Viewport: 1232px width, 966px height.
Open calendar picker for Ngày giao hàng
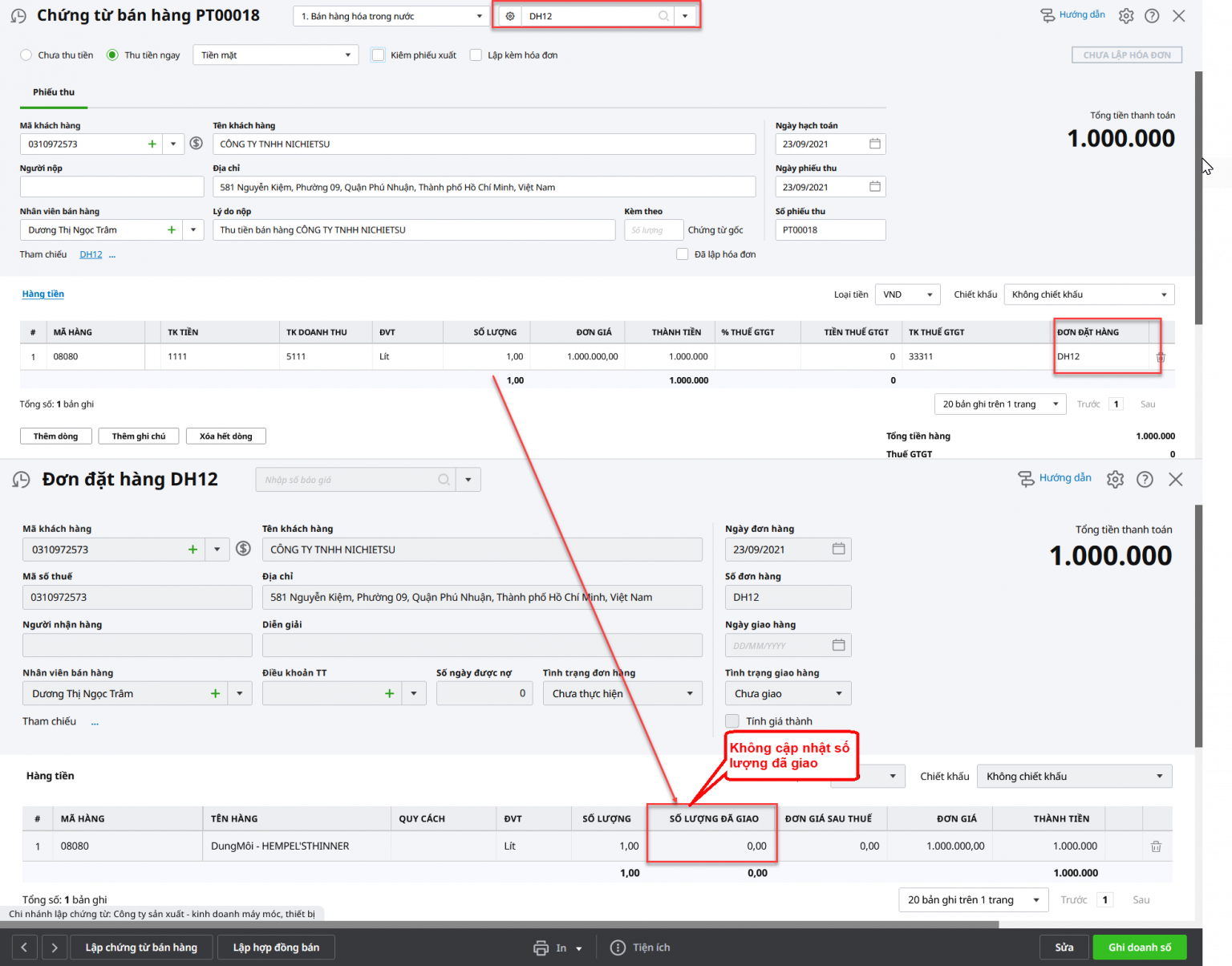pos(839,645)
